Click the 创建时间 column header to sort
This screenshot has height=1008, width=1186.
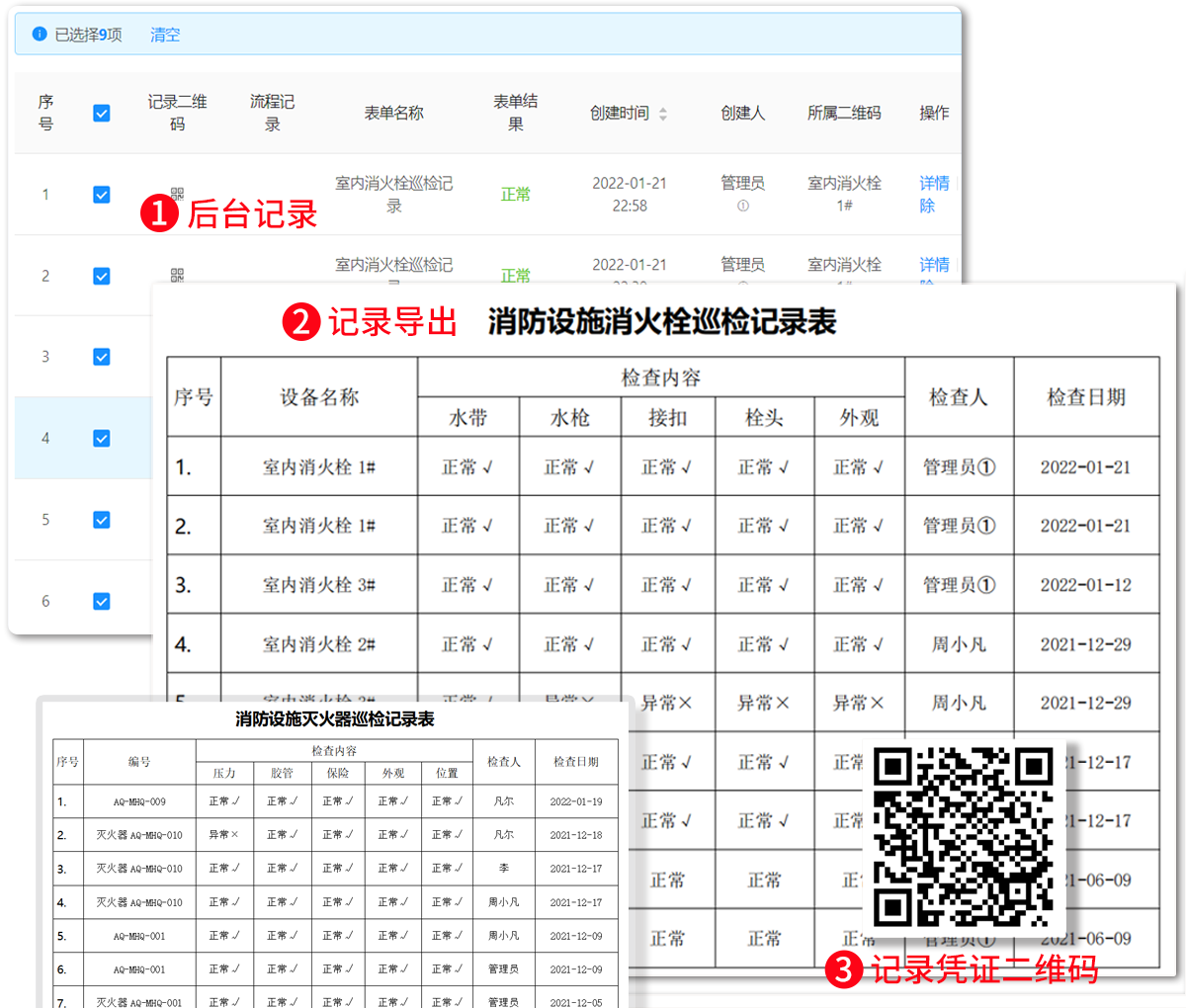point(623,112)
